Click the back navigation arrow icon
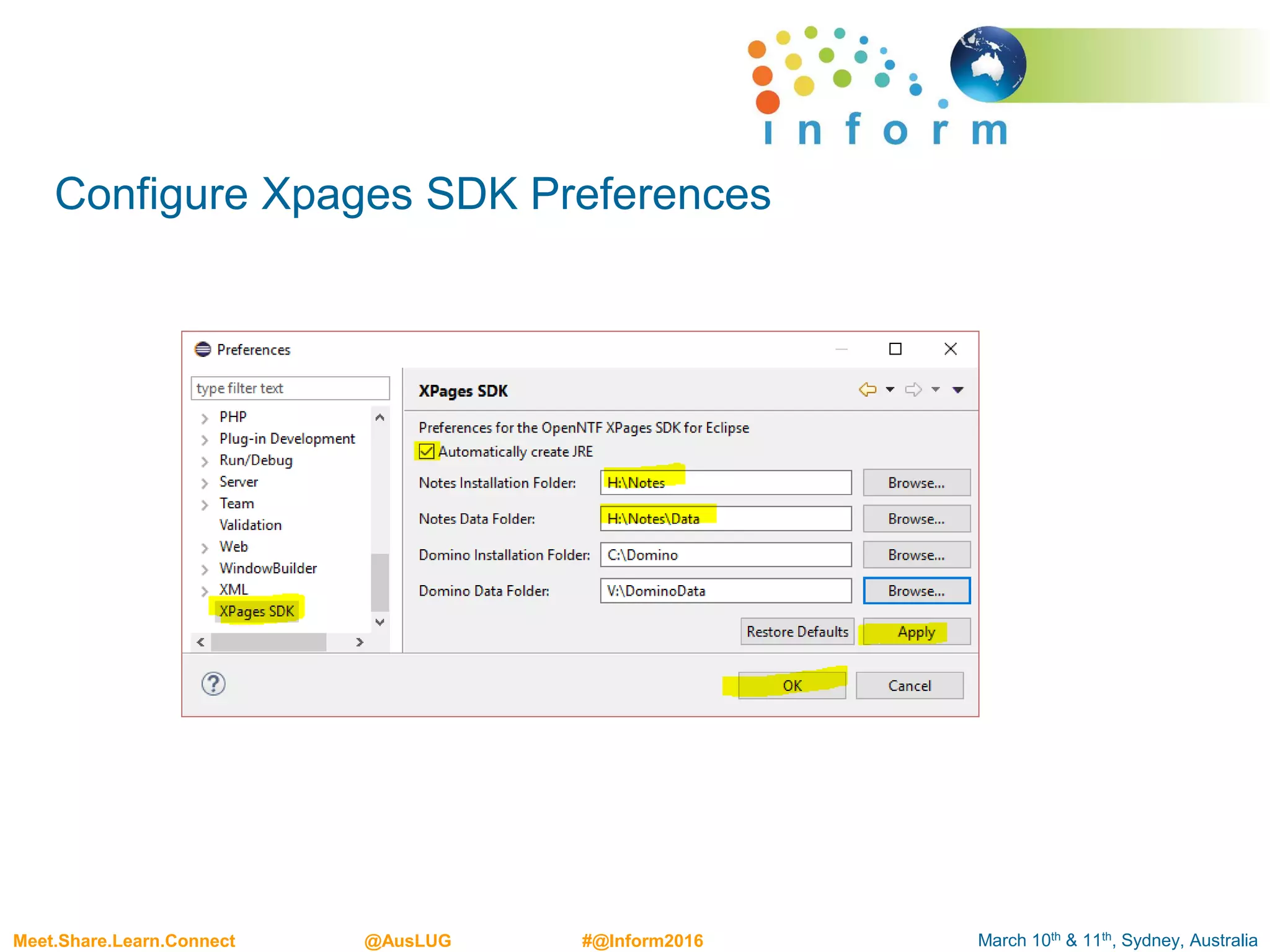The image size is (1270, 952). [x=868, y=389]
